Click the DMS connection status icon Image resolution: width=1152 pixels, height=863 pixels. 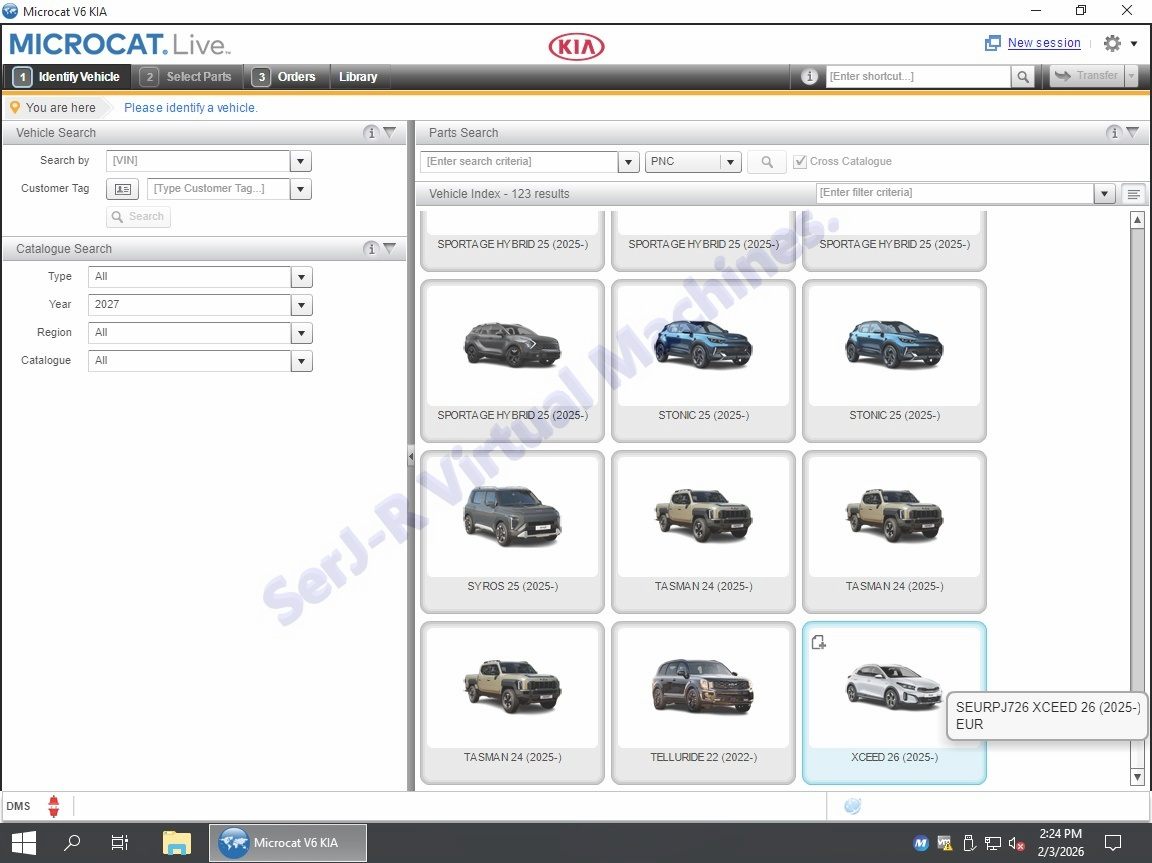point(54,806)
